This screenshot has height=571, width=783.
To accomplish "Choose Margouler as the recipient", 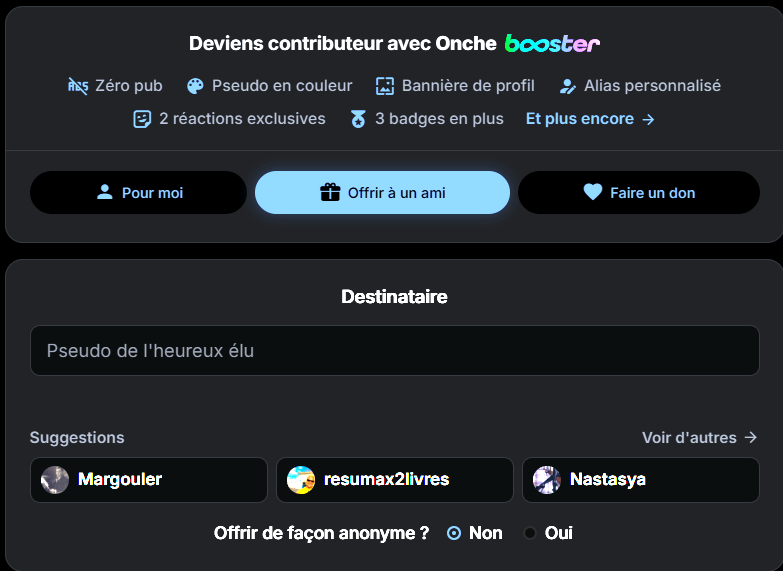I will (x=149, y=480).
